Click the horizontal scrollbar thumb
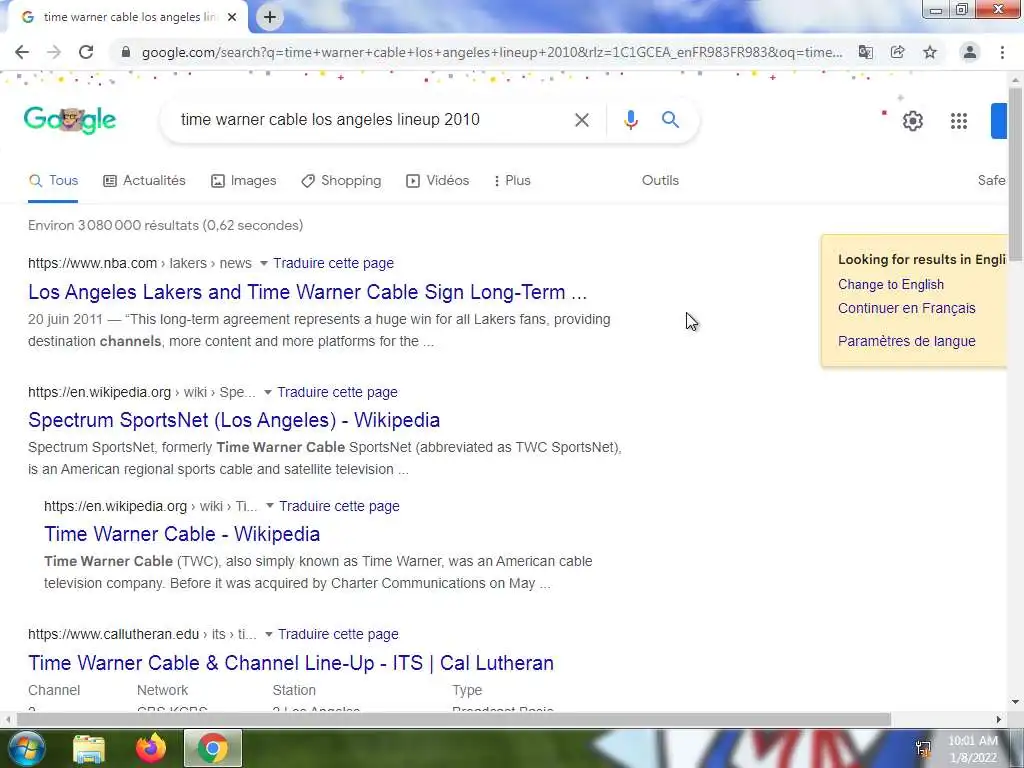 pyautogui.click(x=454, y=720)
